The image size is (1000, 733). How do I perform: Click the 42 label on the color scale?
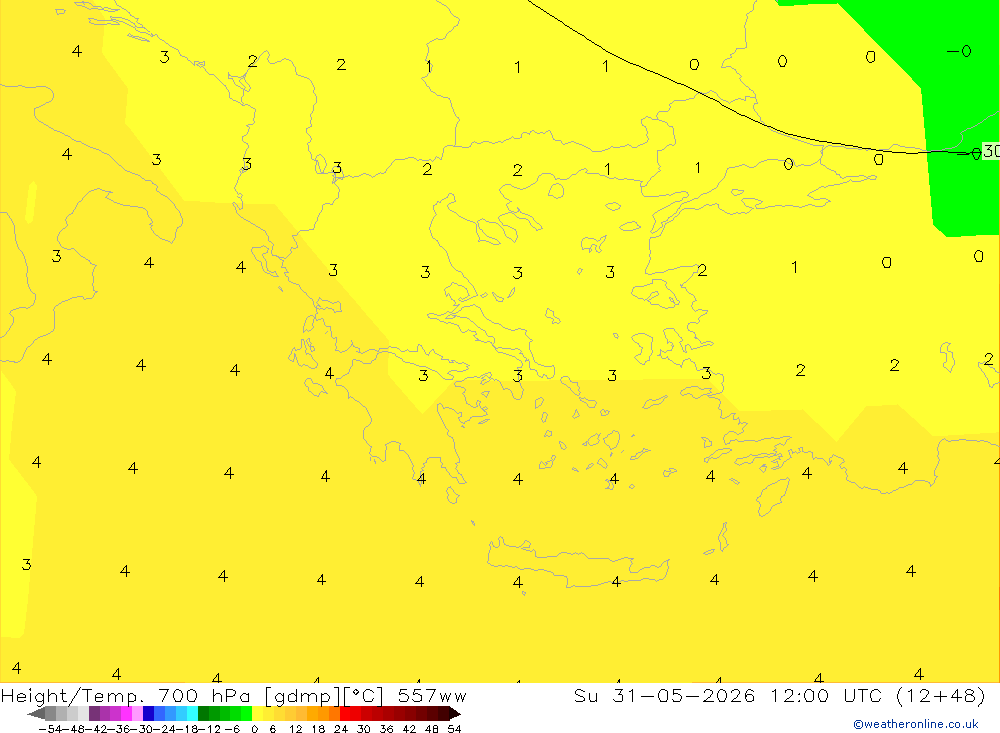409,729
